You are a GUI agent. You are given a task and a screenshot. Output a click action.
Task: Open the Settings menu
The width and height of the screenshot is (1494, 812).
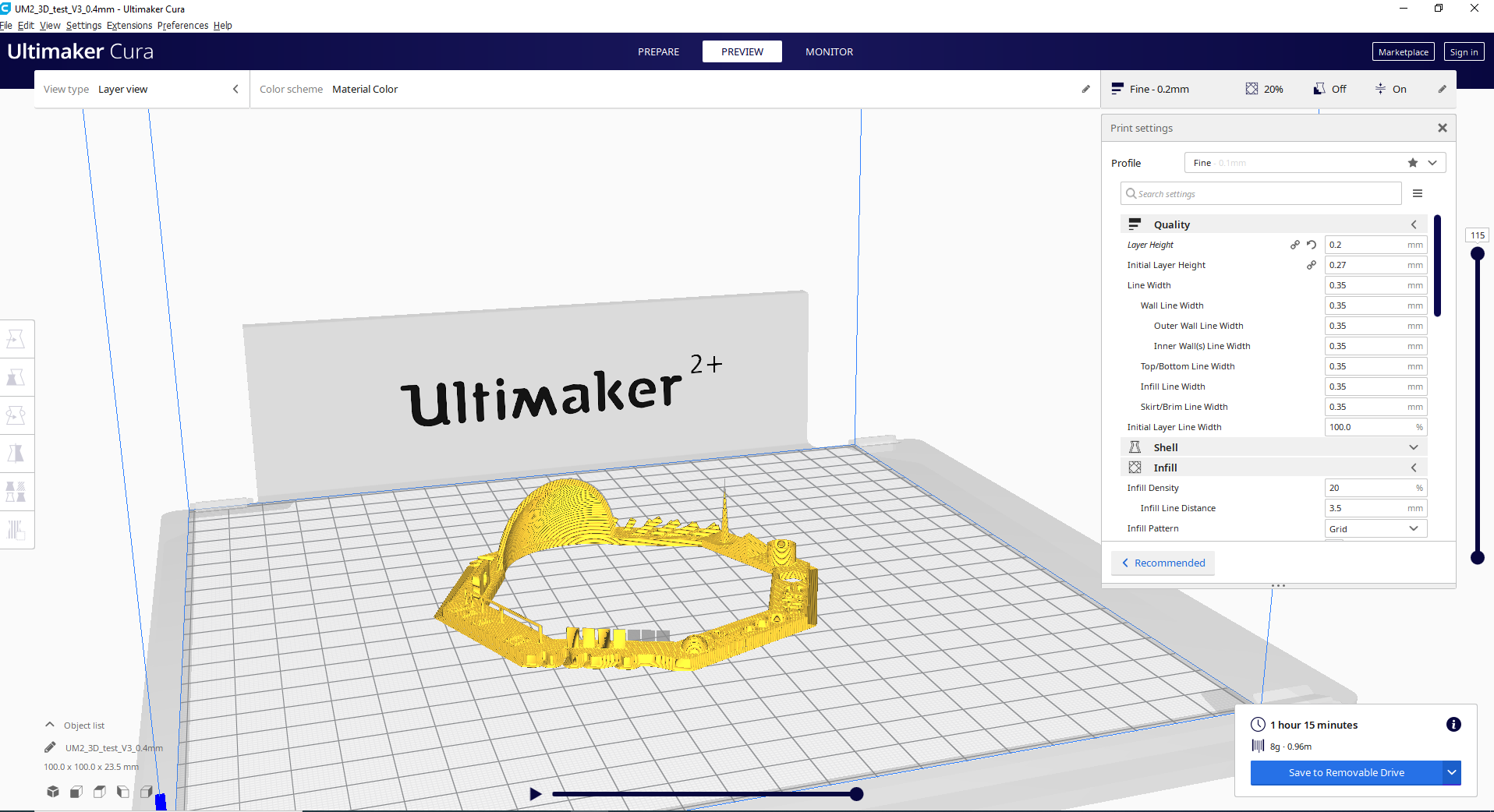click(83, 26)
